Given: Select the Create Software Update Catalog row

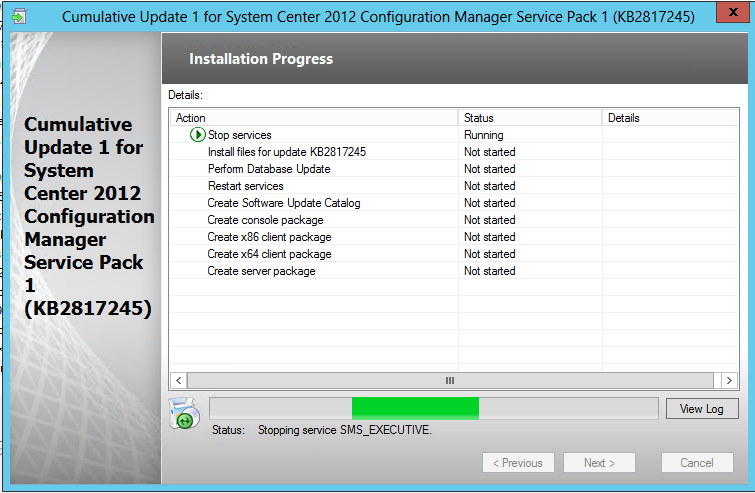Looking at the screenshot, I should click(x=454, y=203).
